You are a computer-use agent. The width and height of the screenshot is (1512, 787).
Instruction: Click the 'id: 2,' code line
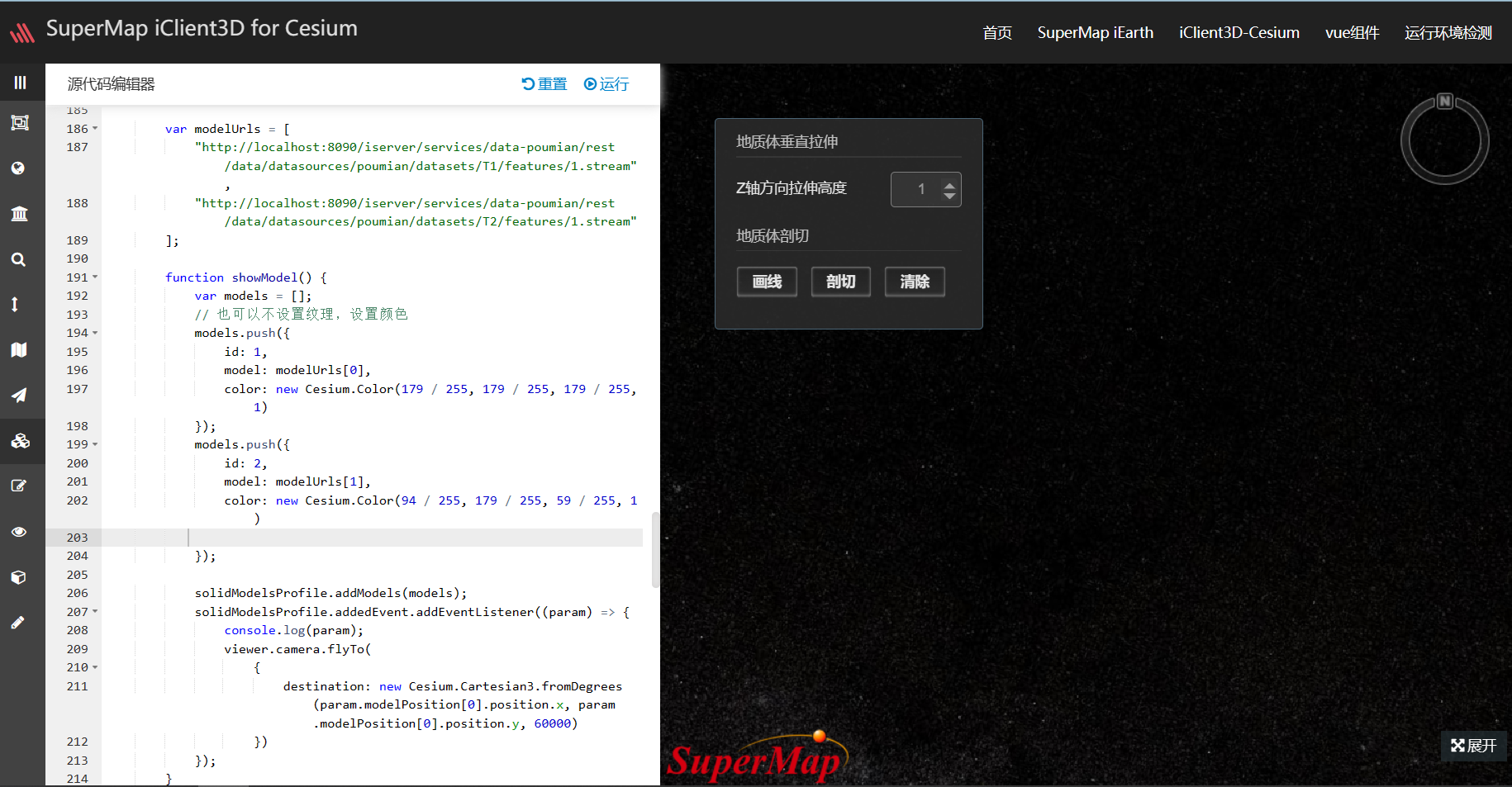[245, 463]
